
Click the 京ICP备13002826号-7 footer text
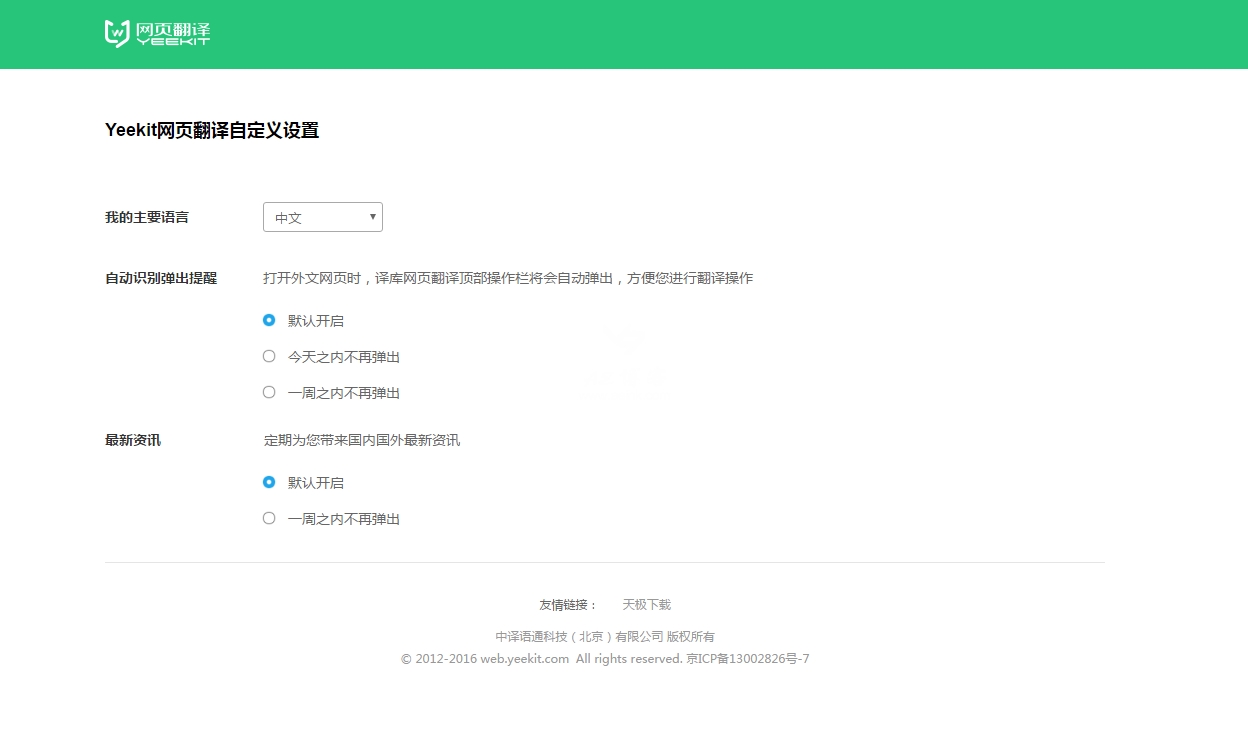click(748, 659)
